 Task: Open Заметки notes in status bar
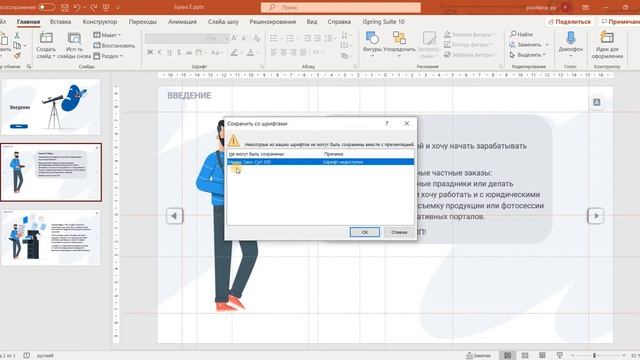[478, 356]
